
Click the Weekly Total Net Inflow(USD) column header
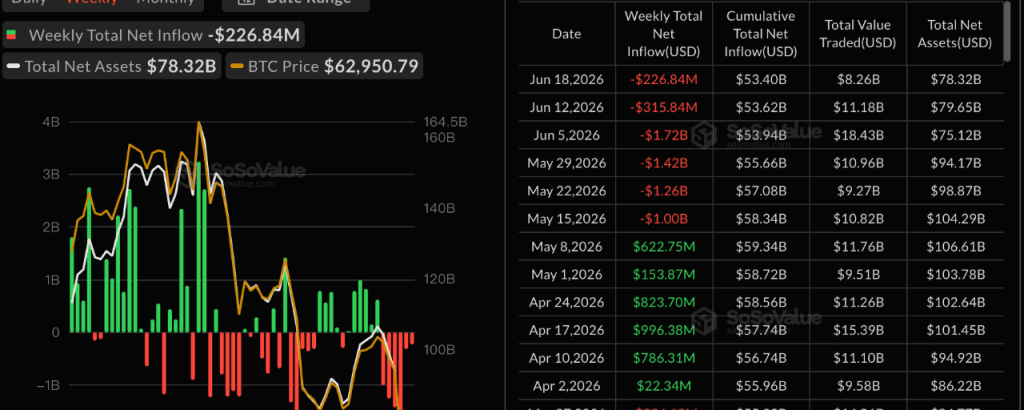tap(664, 34)
